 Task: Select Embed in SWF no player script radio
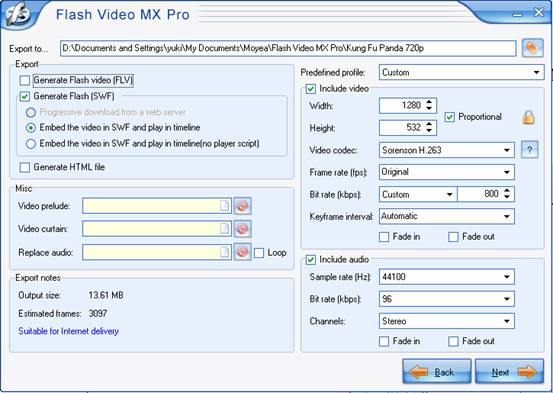pyautogui.click(x=31, y=144)
